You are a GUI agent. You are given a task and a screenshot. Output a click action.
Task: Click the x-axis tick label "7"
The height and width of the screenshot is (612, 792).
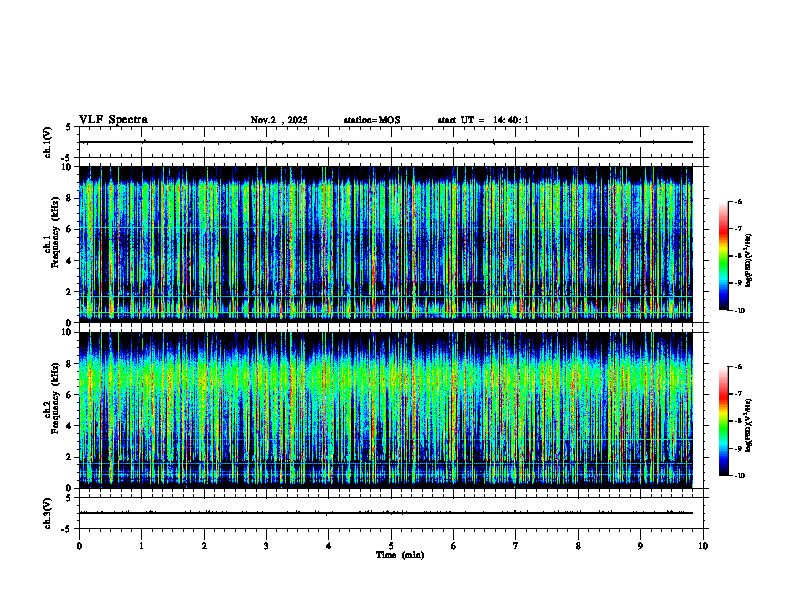coord(516,546)
